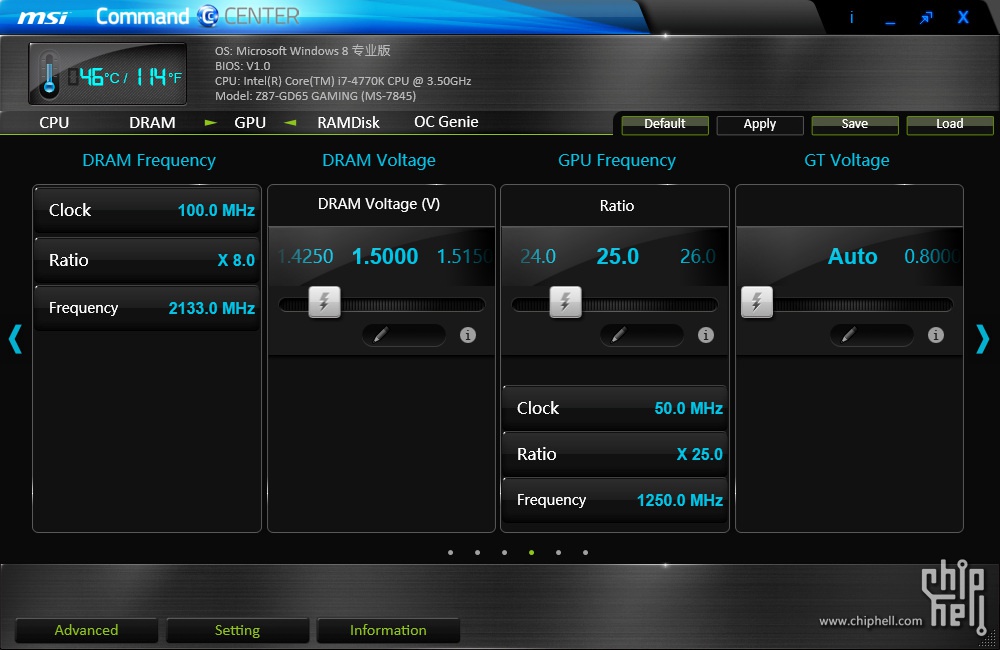
Task: Select the 1.5150 DRAM voltage value
Action: click(464, 256)
